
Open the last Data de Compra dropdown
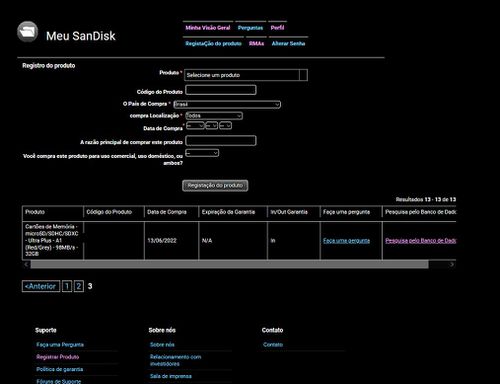pyautogui.click(x=226, y=126)
